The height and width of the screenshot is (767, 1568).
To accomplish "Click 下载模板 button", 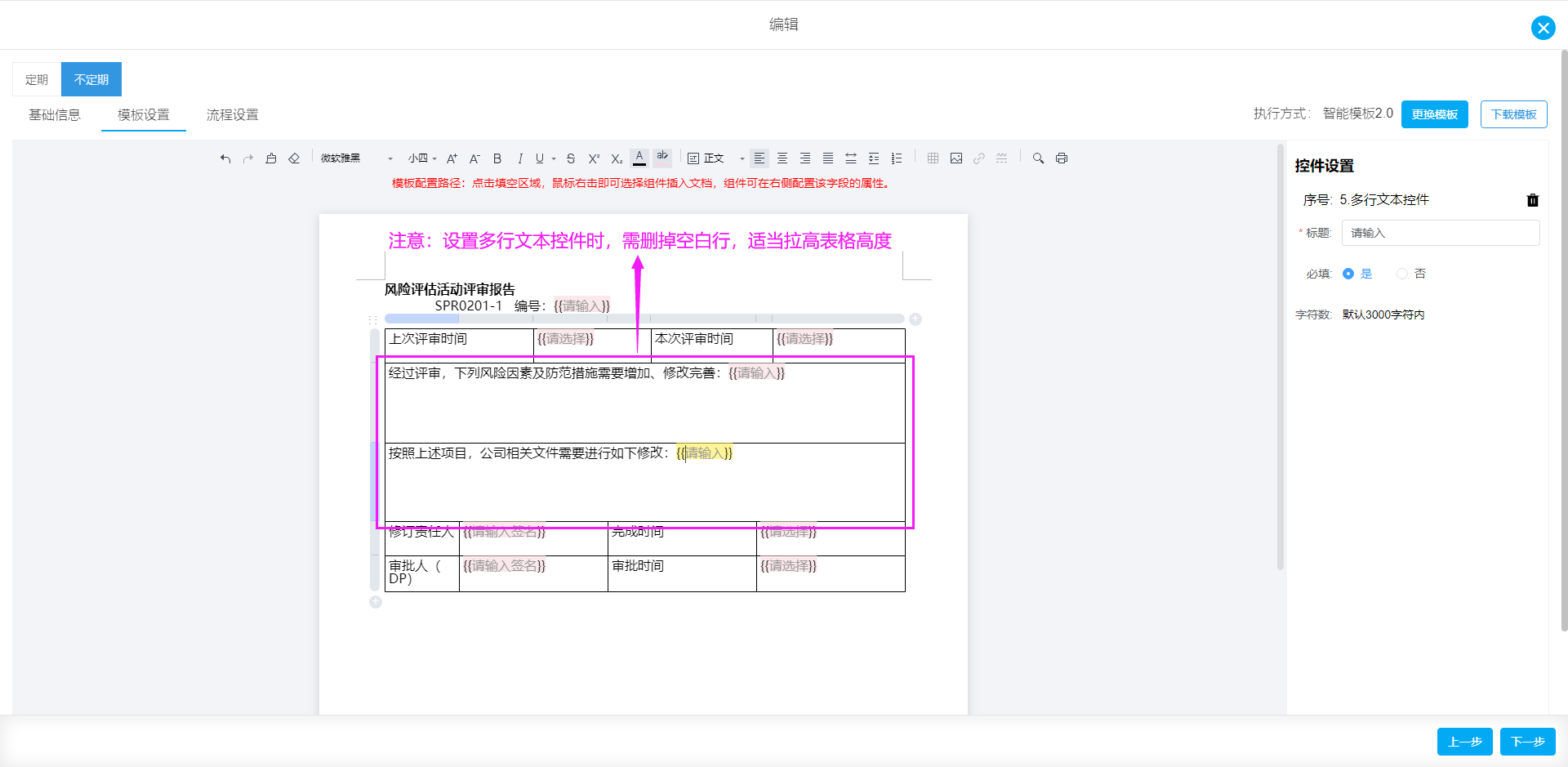I will pos(1514,114).
